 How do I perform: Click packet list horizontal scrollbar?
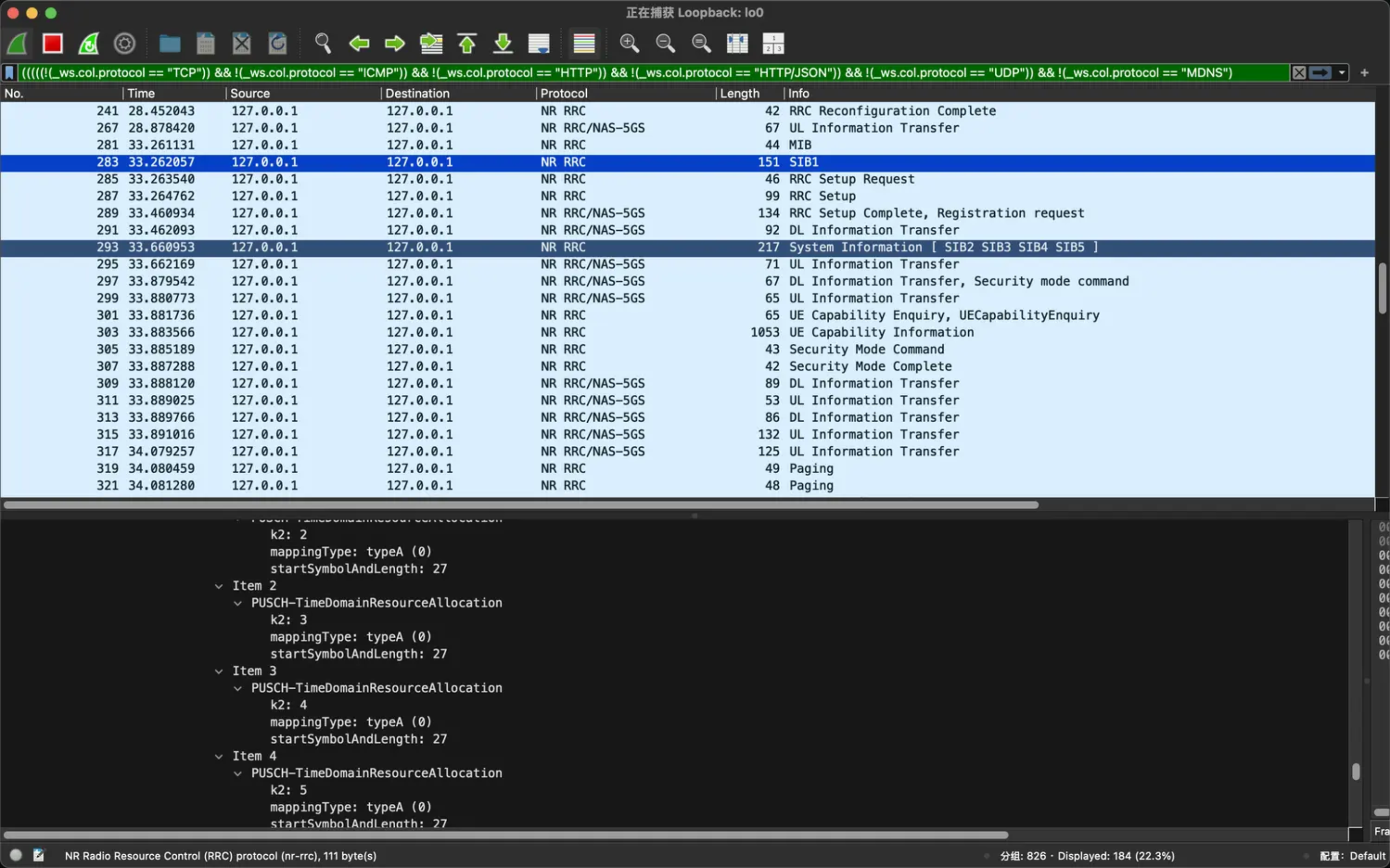521,505
